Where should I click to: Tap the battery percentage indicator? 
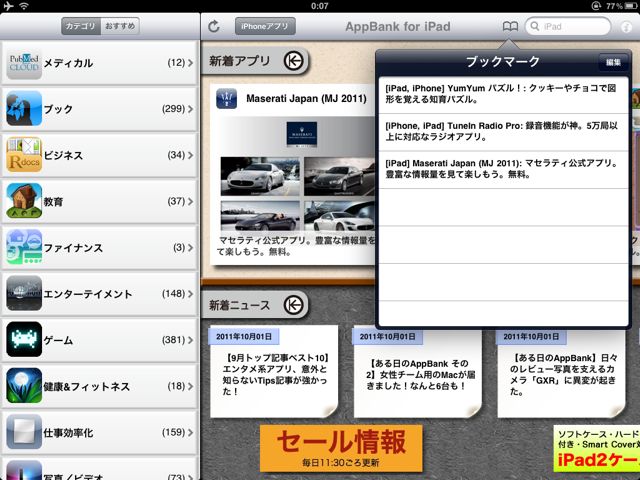tap(615, 6)
